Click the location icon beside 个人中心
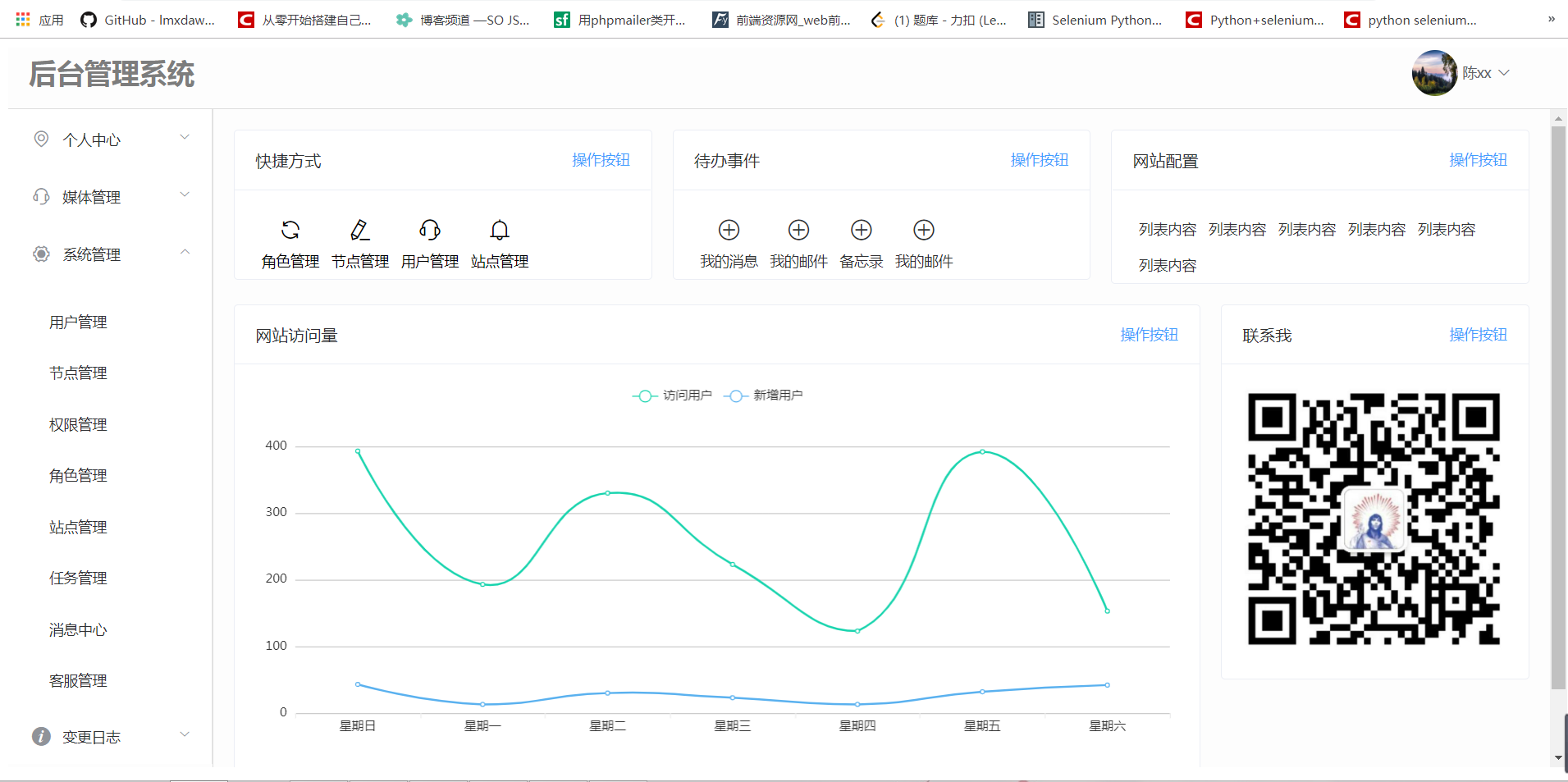The width and height of the screenshot is (1568, 782). point(41,139)
